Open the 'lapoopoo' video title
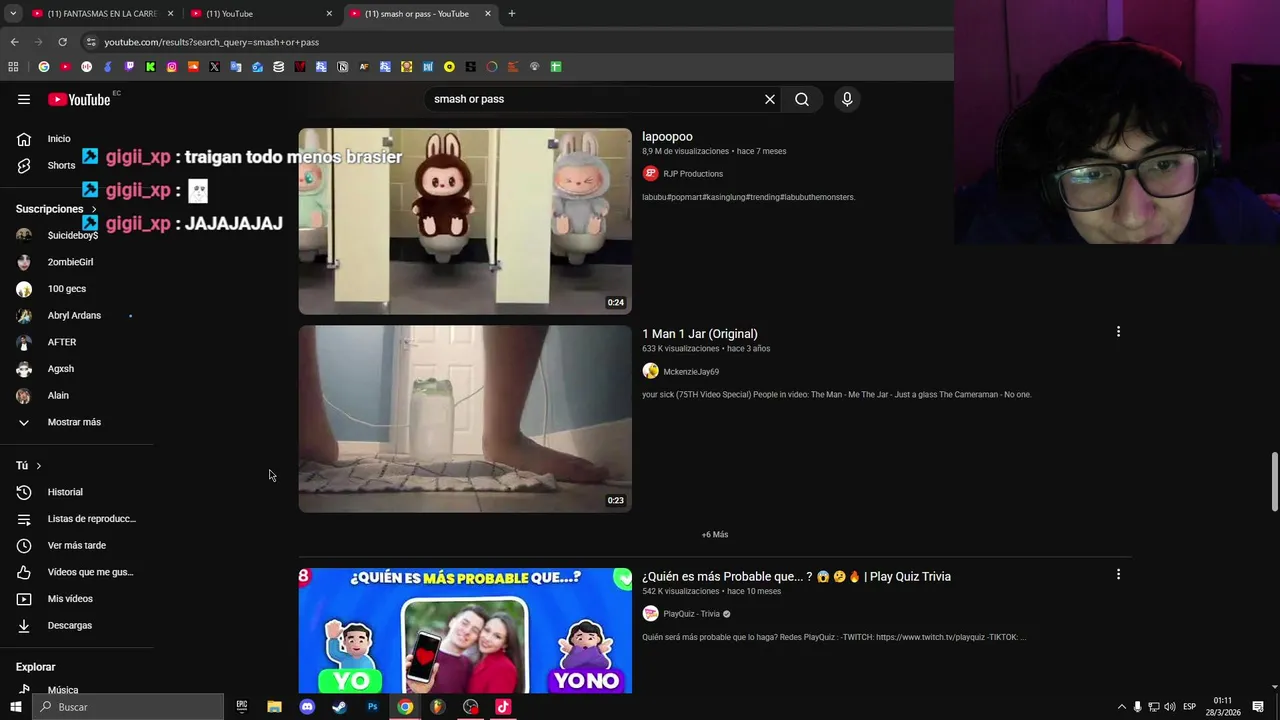 click(667, 137)
